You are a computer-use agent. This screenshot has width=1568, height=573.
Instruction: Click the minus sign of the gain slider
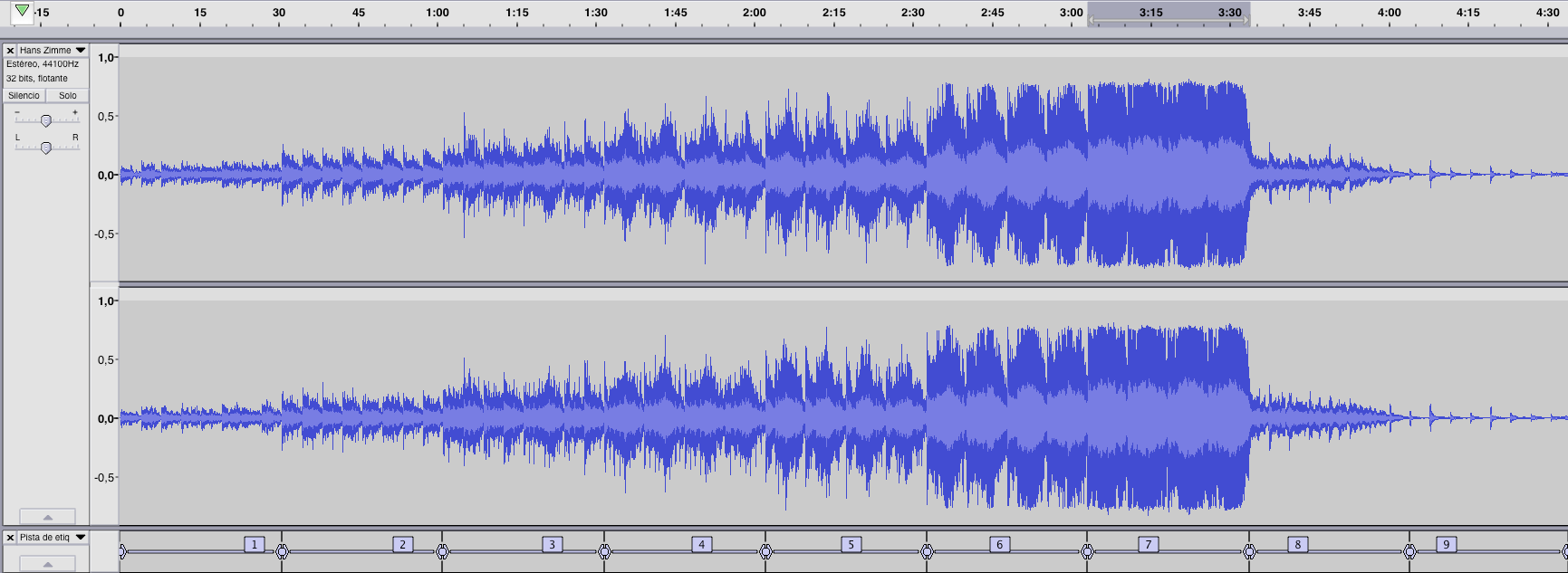click(17, 111)
